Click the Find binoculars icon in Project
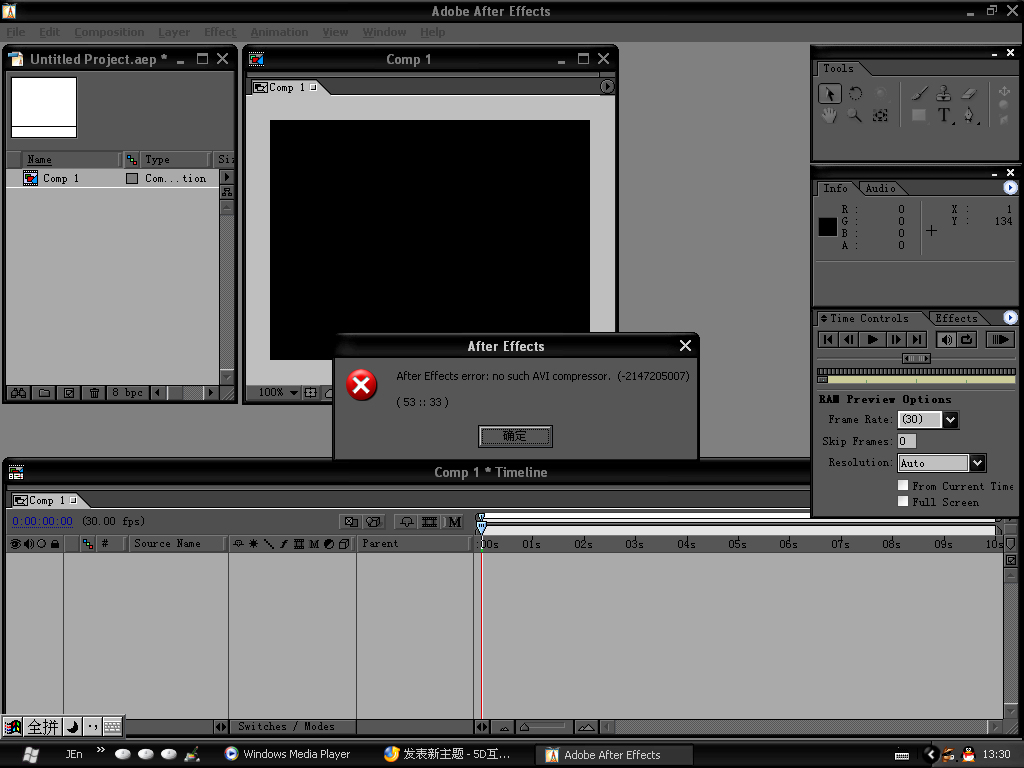Viewport: 1024px width, 768px height. 19,392
